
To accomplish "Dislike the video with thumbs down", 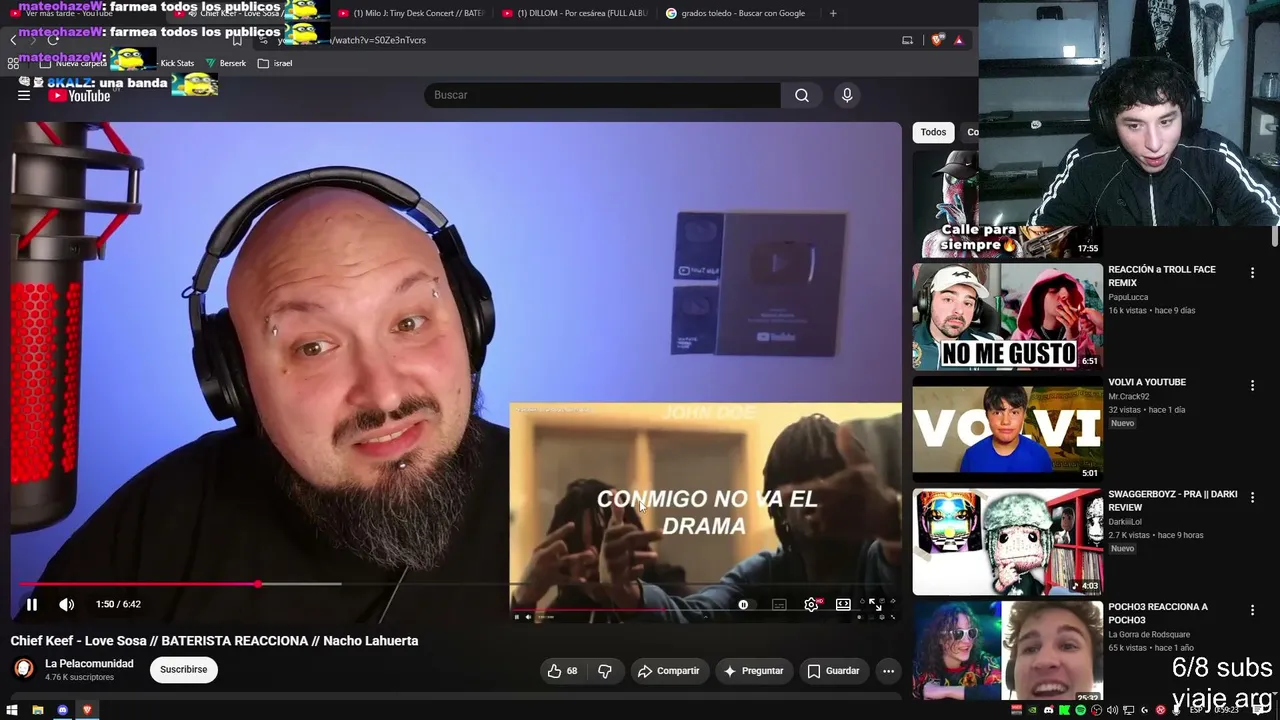I will pos(605,671).
